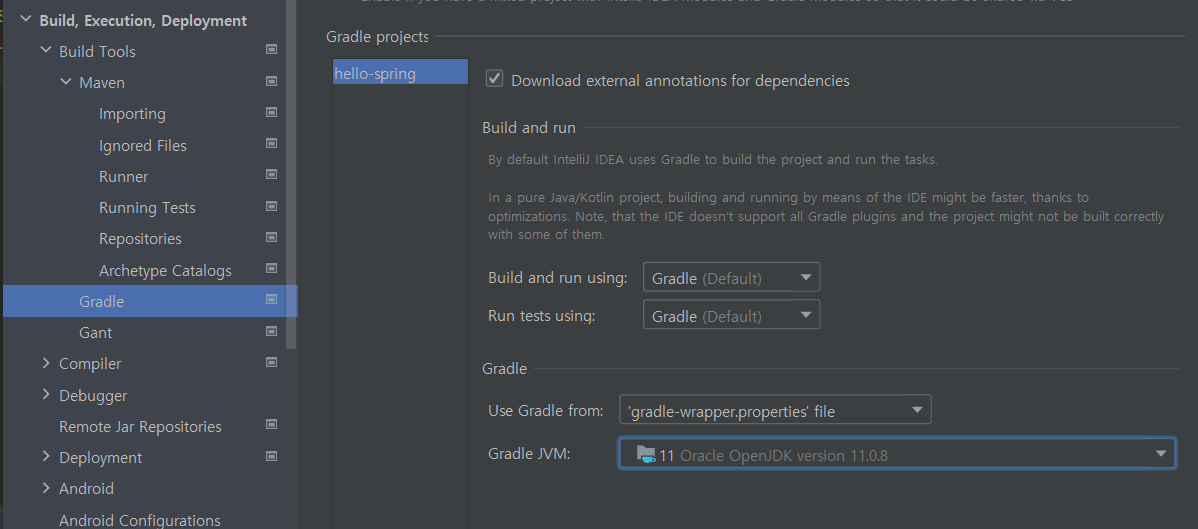Screen dimensions: 1198x529
Task: Select Importing settings page
Action: point(132,114)
